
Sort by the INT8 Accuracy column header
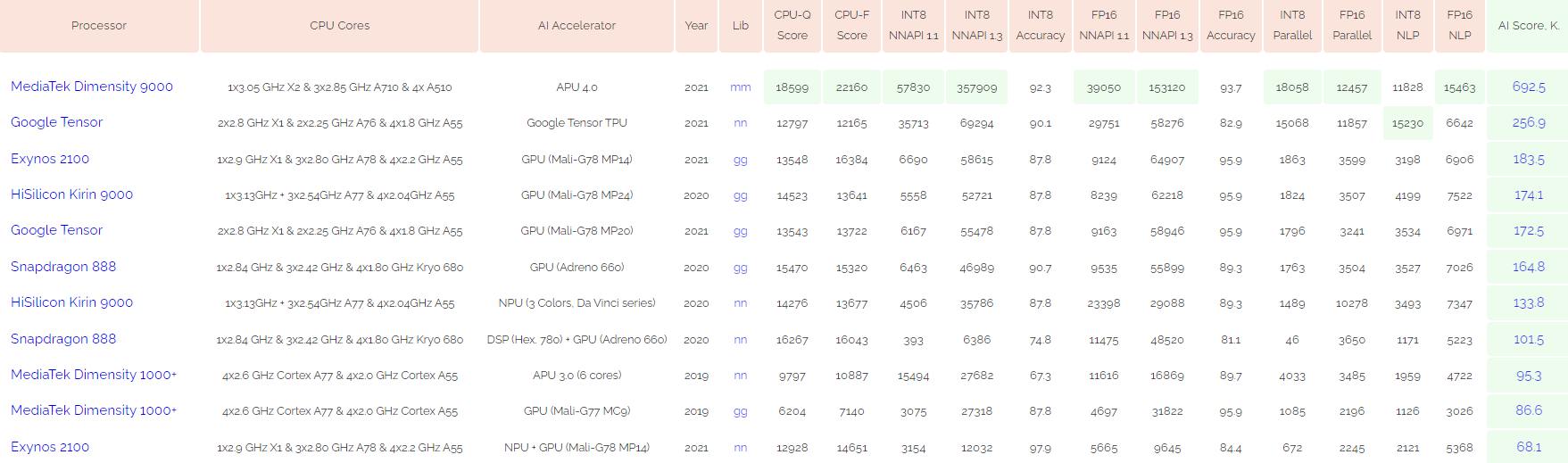tap(1041, 26)
